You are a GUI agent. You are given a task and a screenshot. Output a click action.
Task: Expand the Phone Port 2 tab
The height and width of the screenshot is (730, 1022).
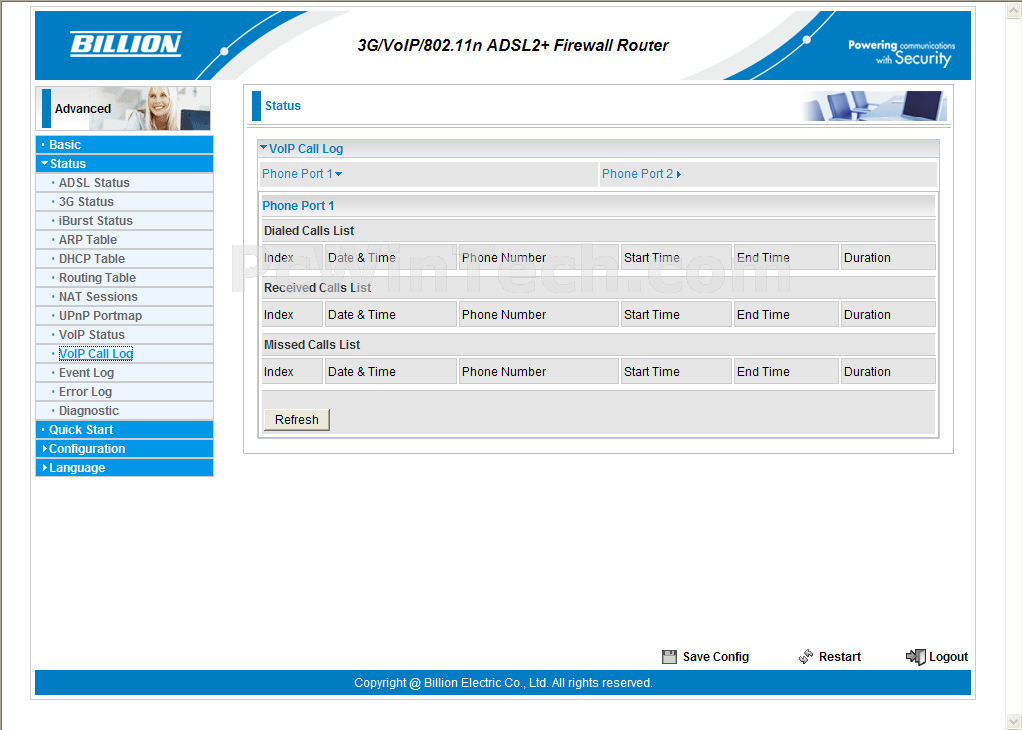pyautogui.click(x=641, y=174)
